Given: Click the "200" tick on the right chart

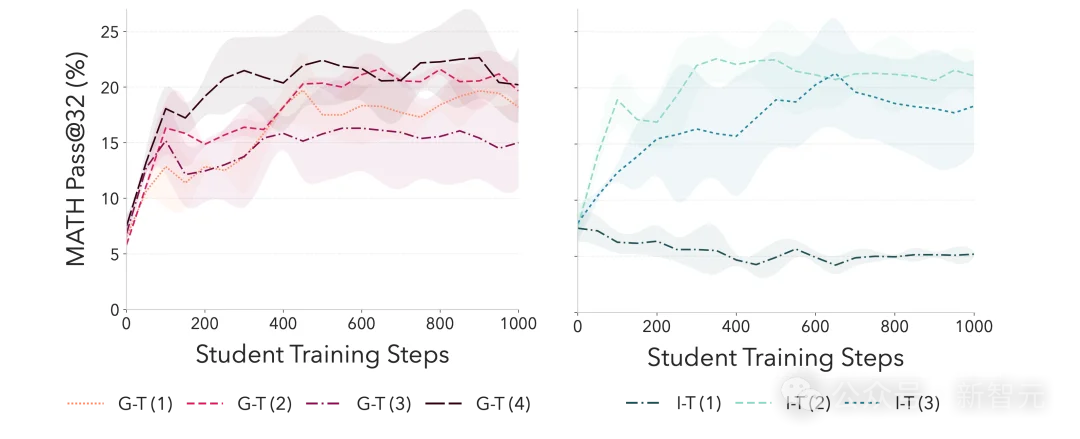Looking at the screenshot, I should coord(656,326).
